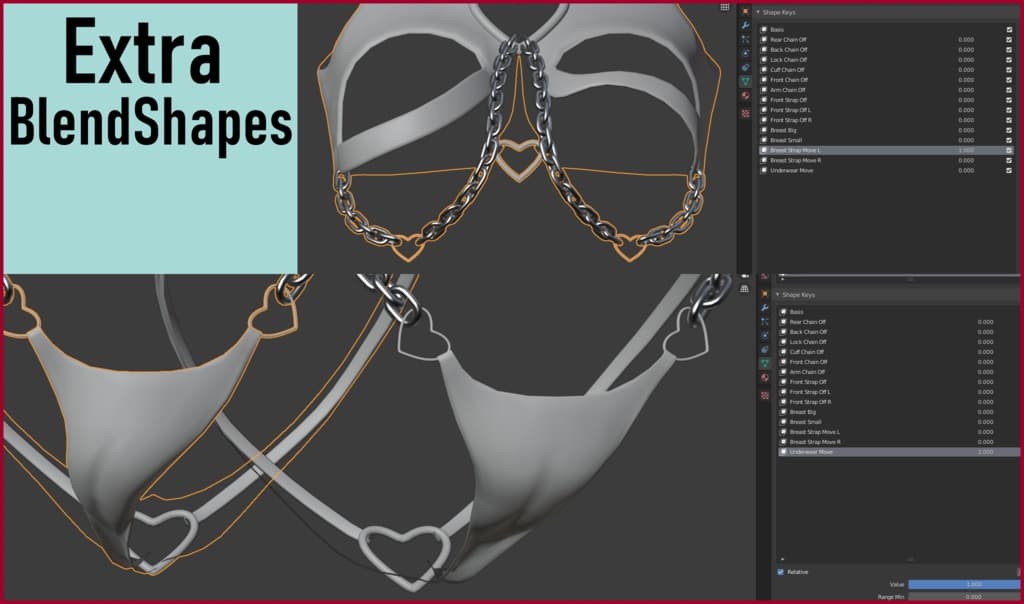
Task: Adjust the blue Value slider
Action: pyautogui.click(x=964, y=584)
